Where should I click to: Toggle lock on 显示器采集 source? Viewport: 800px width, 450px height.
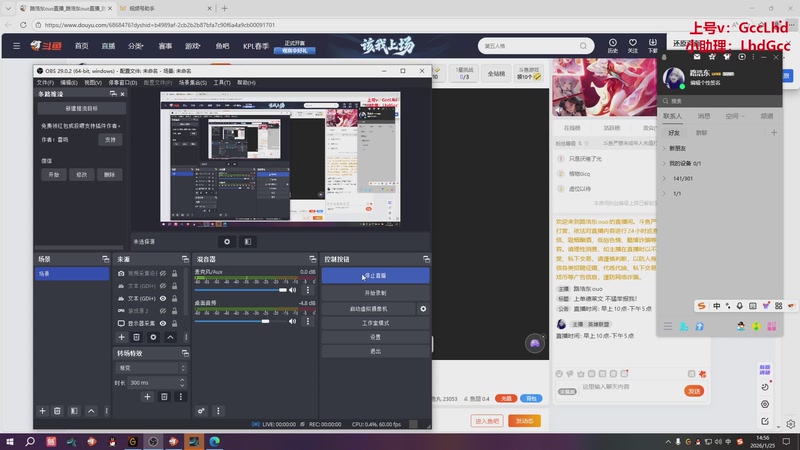click(x=174, y=323)
